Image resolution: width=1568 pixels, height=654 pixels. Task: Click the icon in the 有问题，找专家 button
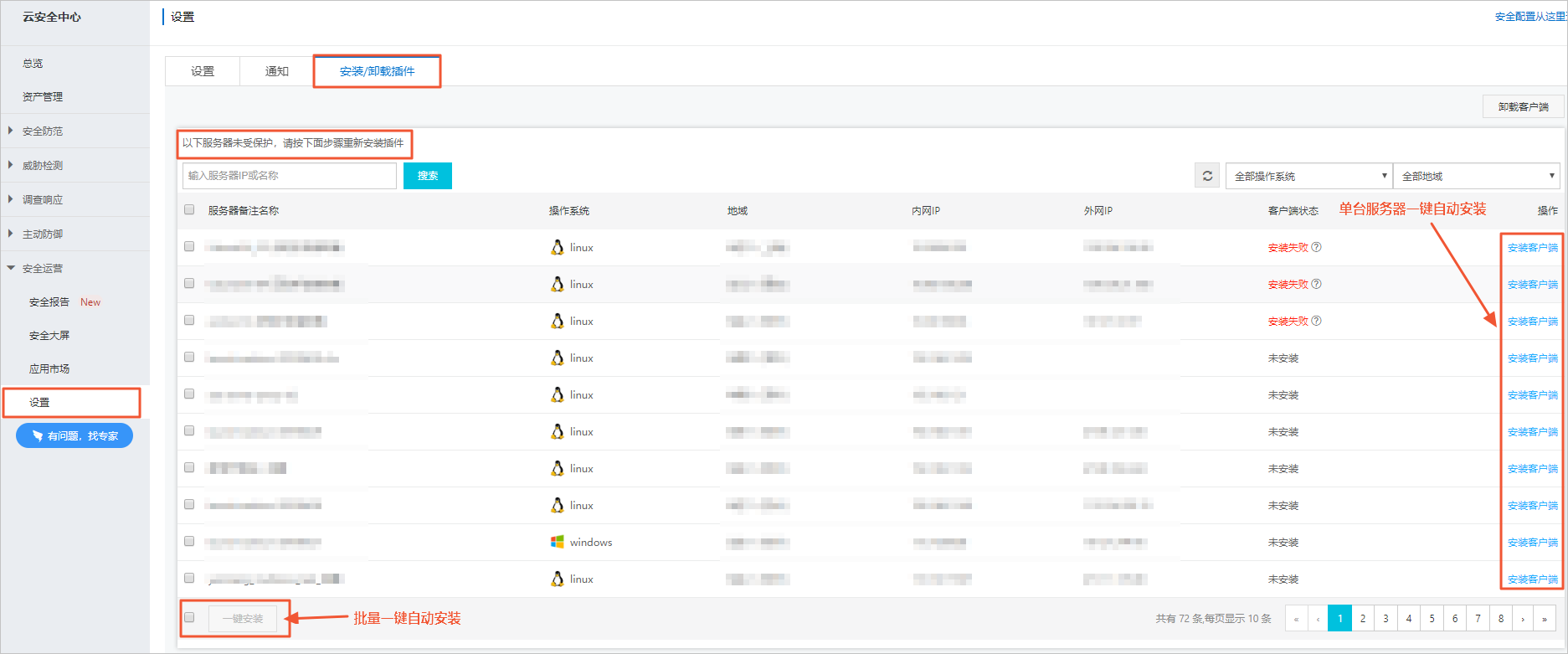pyautogui.click(x=37, y=435)
